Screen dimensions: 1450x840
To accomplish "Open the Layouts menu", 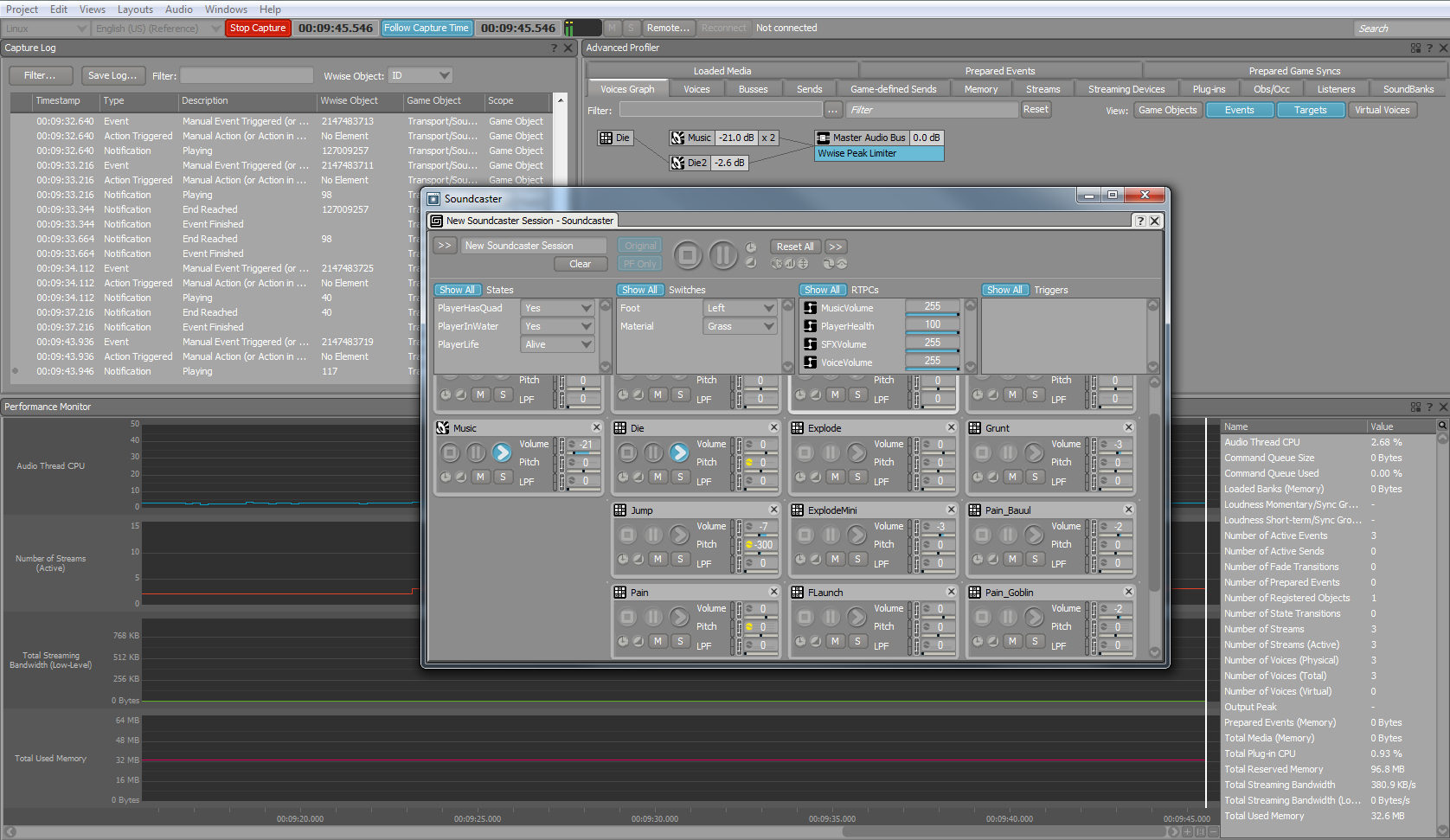I will coord(135,10).
